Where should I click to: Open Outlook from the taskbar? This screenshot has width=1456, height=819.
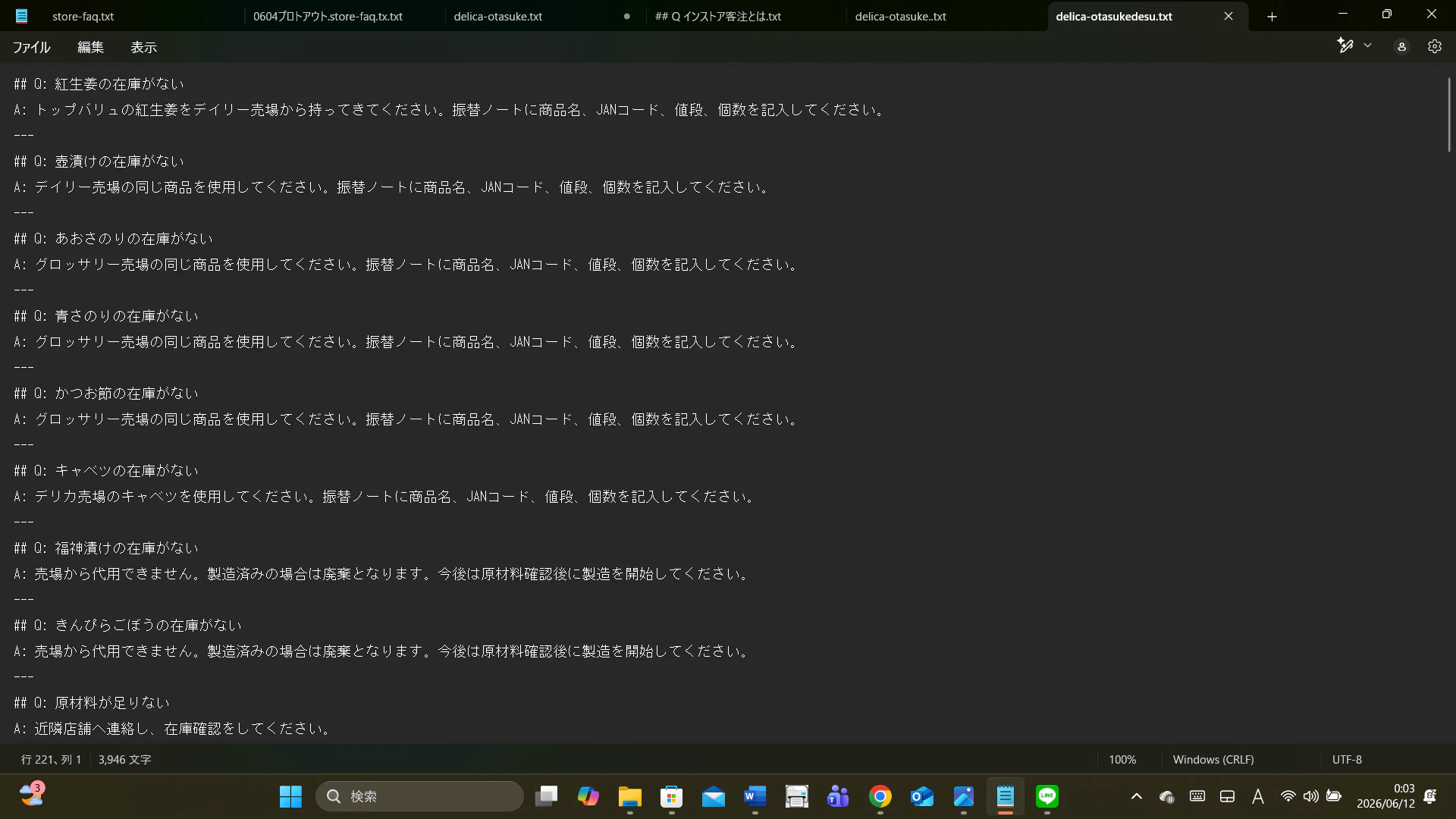(x=921, y=796)
